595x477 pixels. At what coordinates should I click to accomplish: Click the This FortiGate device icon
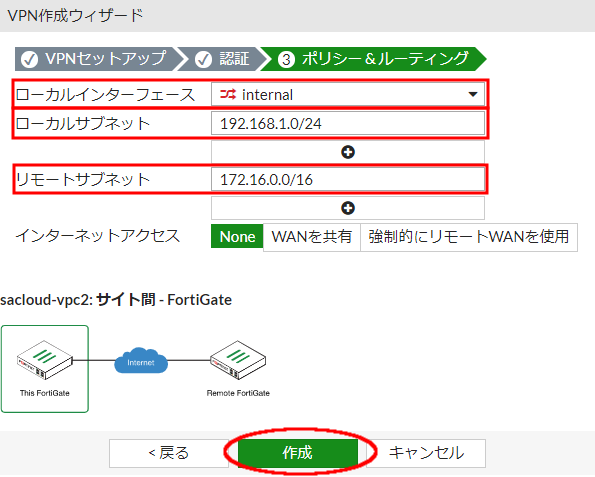click(45, 360)
